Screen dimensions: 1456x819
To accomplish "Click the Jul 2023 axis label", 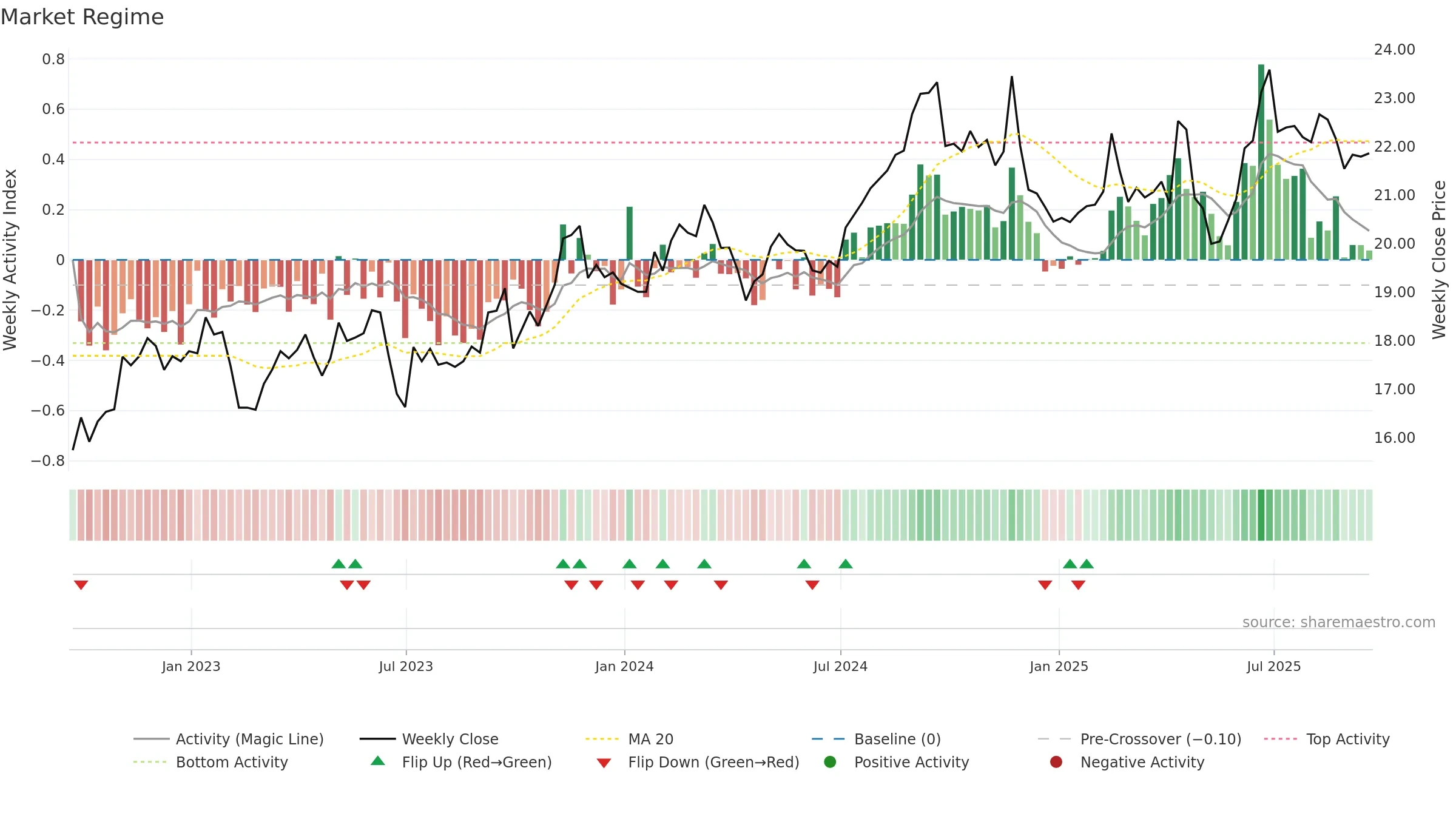I will coord(406,666).
